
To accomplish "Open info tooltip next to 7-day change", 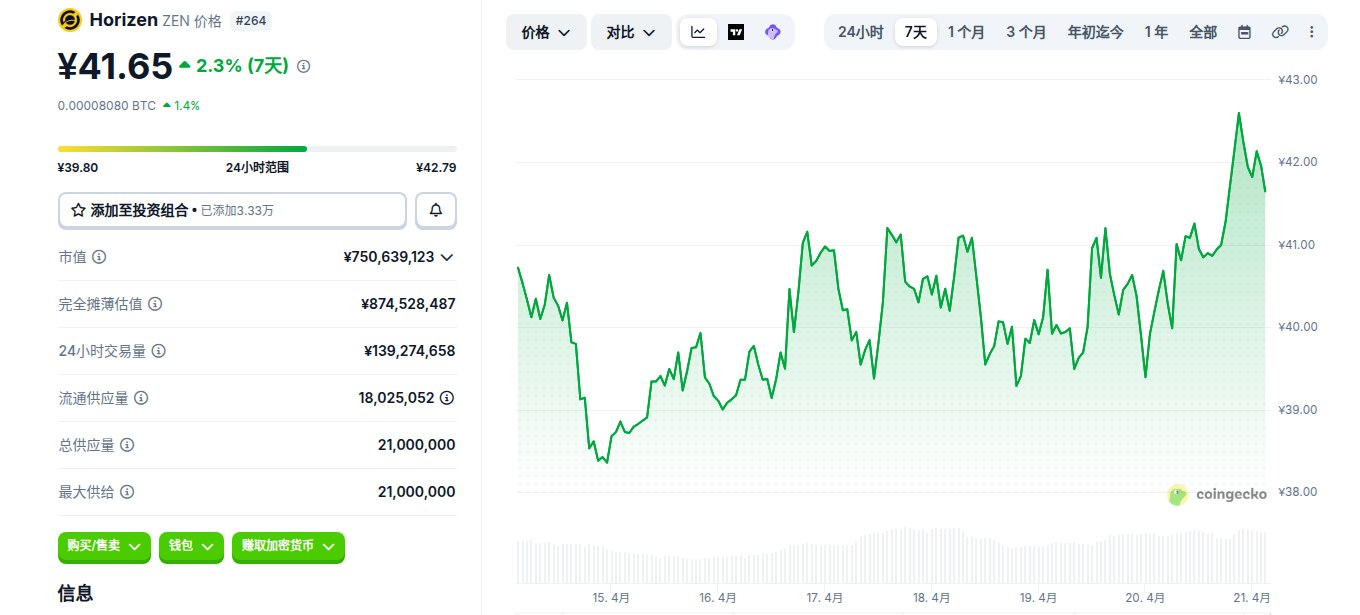I will coord(304,66).
